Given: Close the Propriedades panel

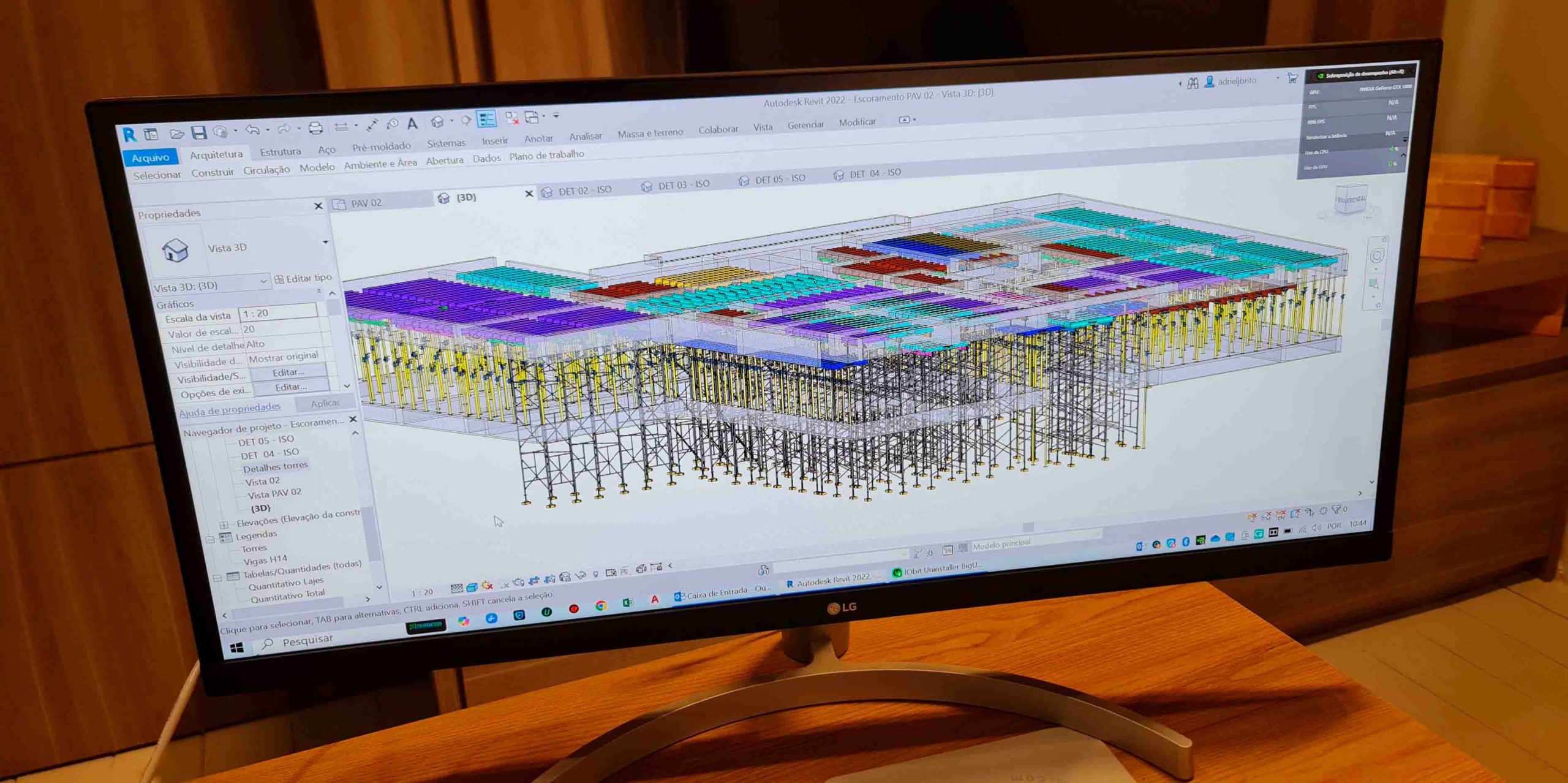Looking at the screenshot, I should (x=318, y=206).
